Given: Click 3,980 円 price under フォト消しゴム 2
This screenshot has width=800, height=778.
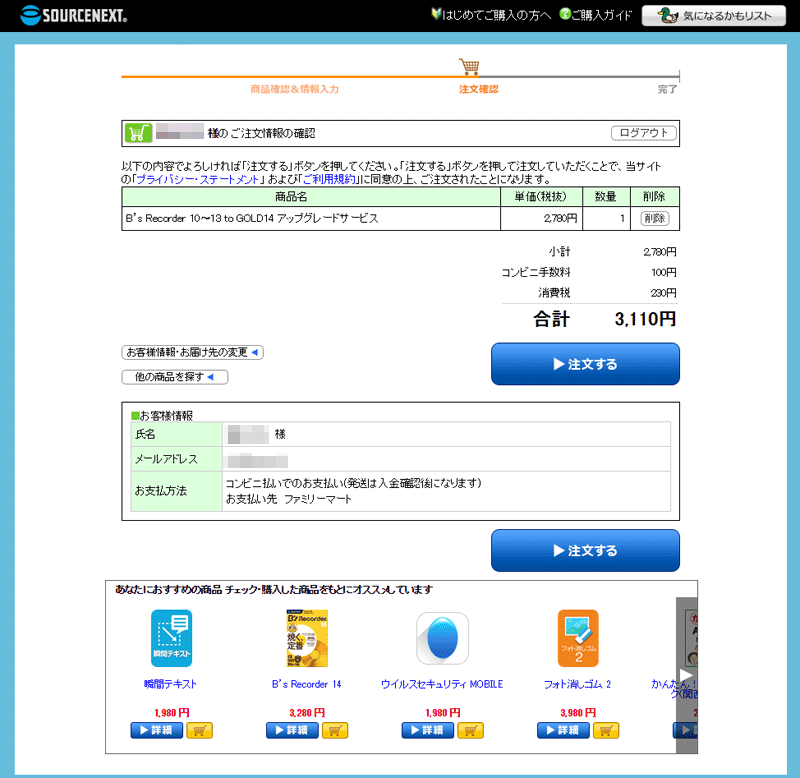Looking at the screenshot, I should point(578,713).
